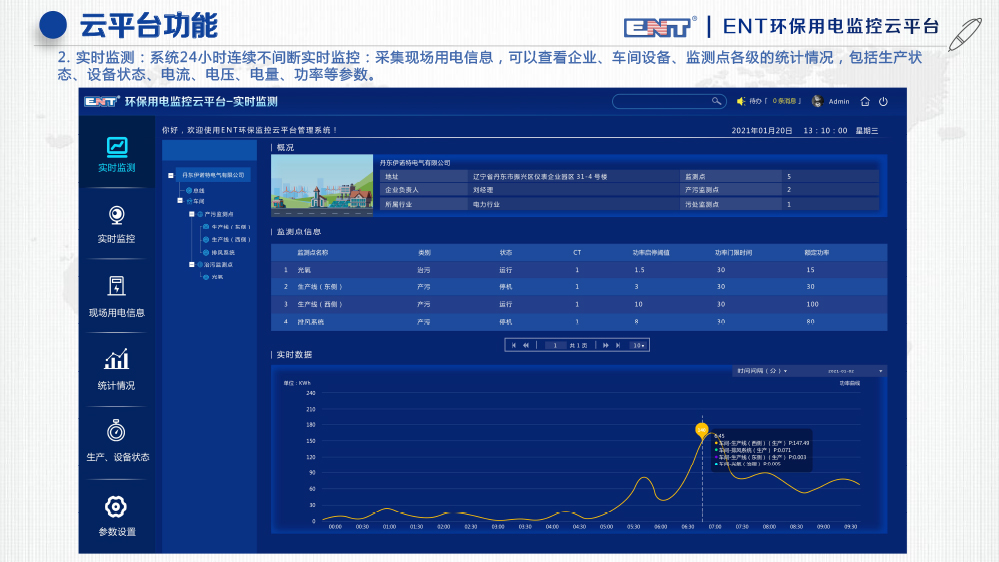Click the home icon in header

tap(865, 101)
